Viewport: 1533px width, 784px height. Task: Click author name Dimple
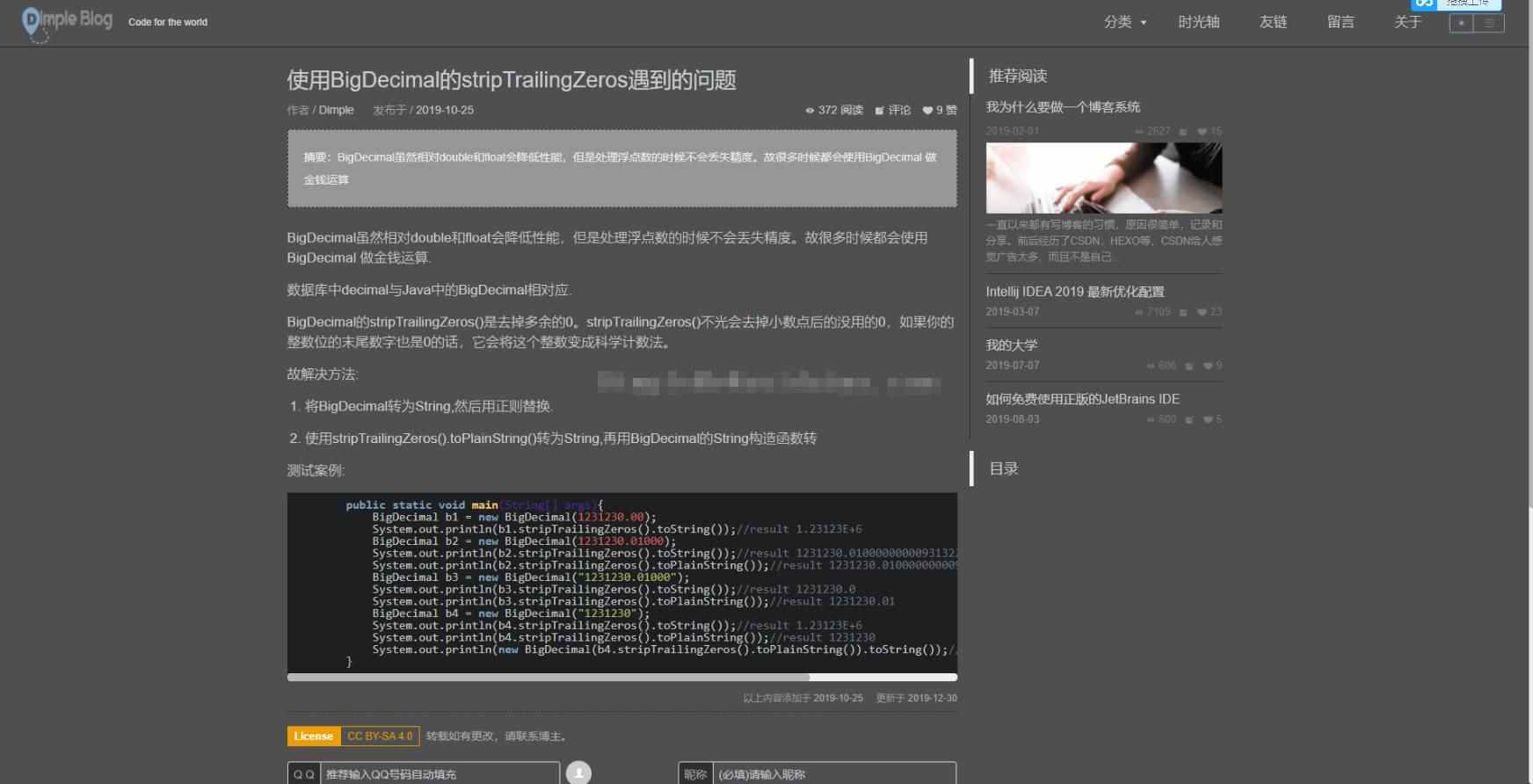pyautogui.click(x=336, y=110)
